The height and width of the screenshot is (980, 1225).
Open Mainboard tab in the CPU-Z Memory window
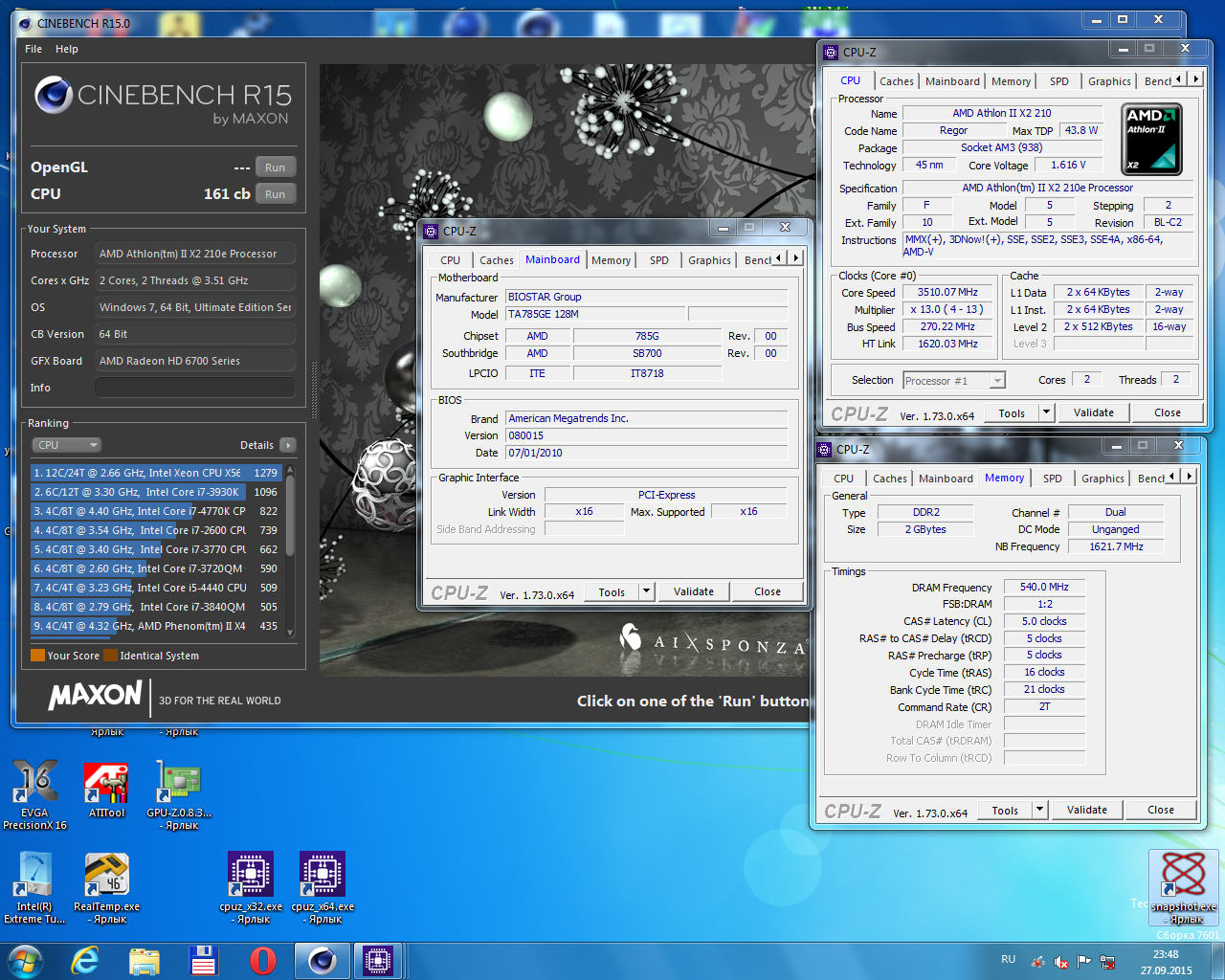click(x=946, y=479)
